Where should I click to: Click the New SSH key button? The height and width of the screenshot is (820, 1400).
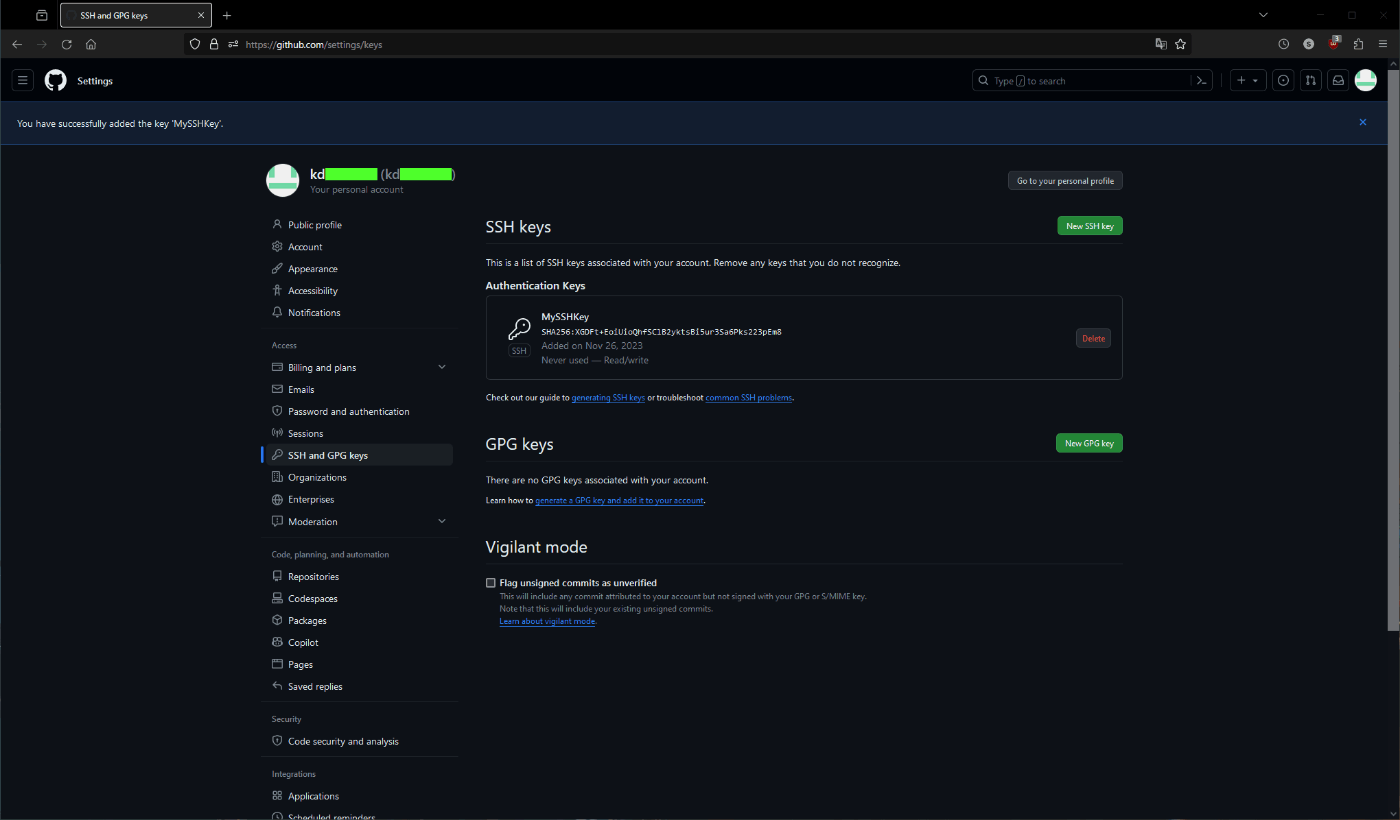(1090, 226)
